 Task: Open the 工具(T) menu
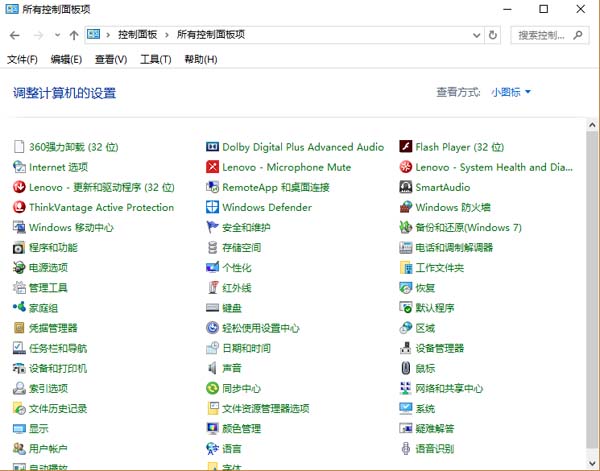(x=155, y=60)
